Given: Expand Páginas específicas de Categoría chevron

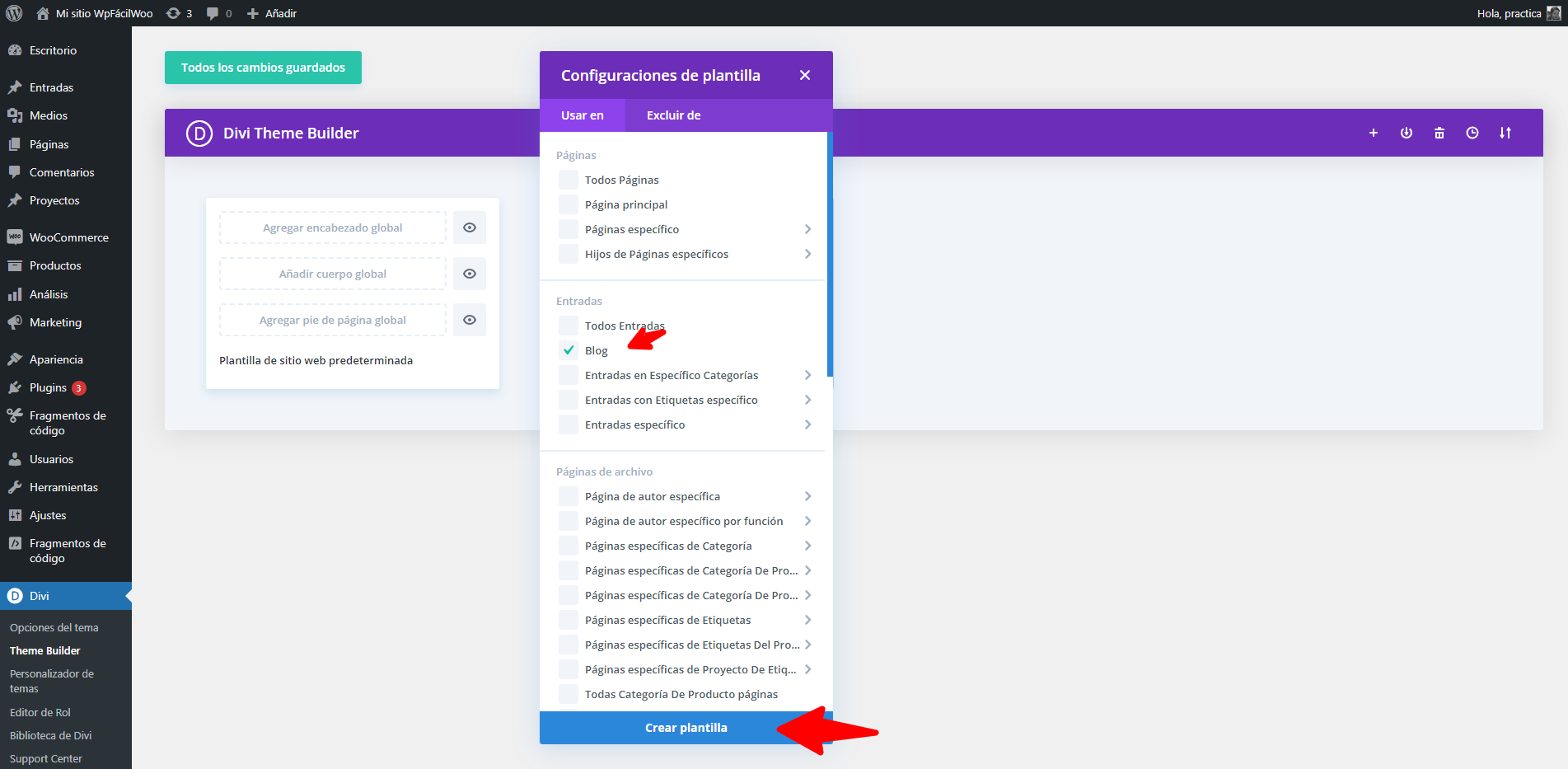Looking at the screenshot, I should tap(807, 546).
